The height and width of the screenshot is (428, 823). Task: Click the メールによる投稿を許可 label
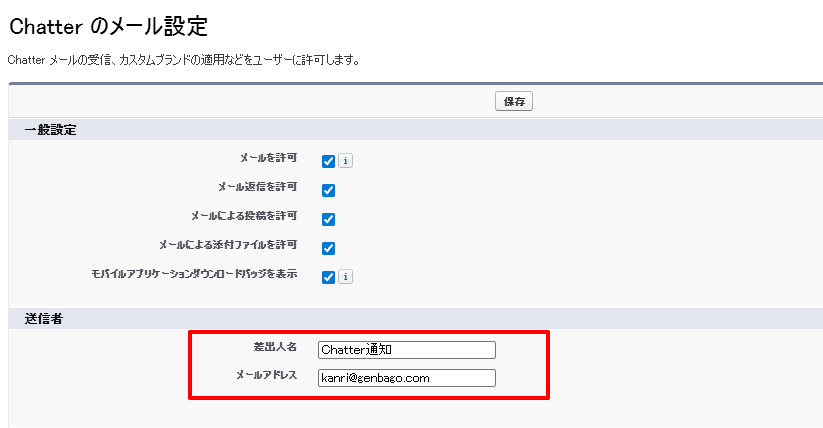click(243, 216)
